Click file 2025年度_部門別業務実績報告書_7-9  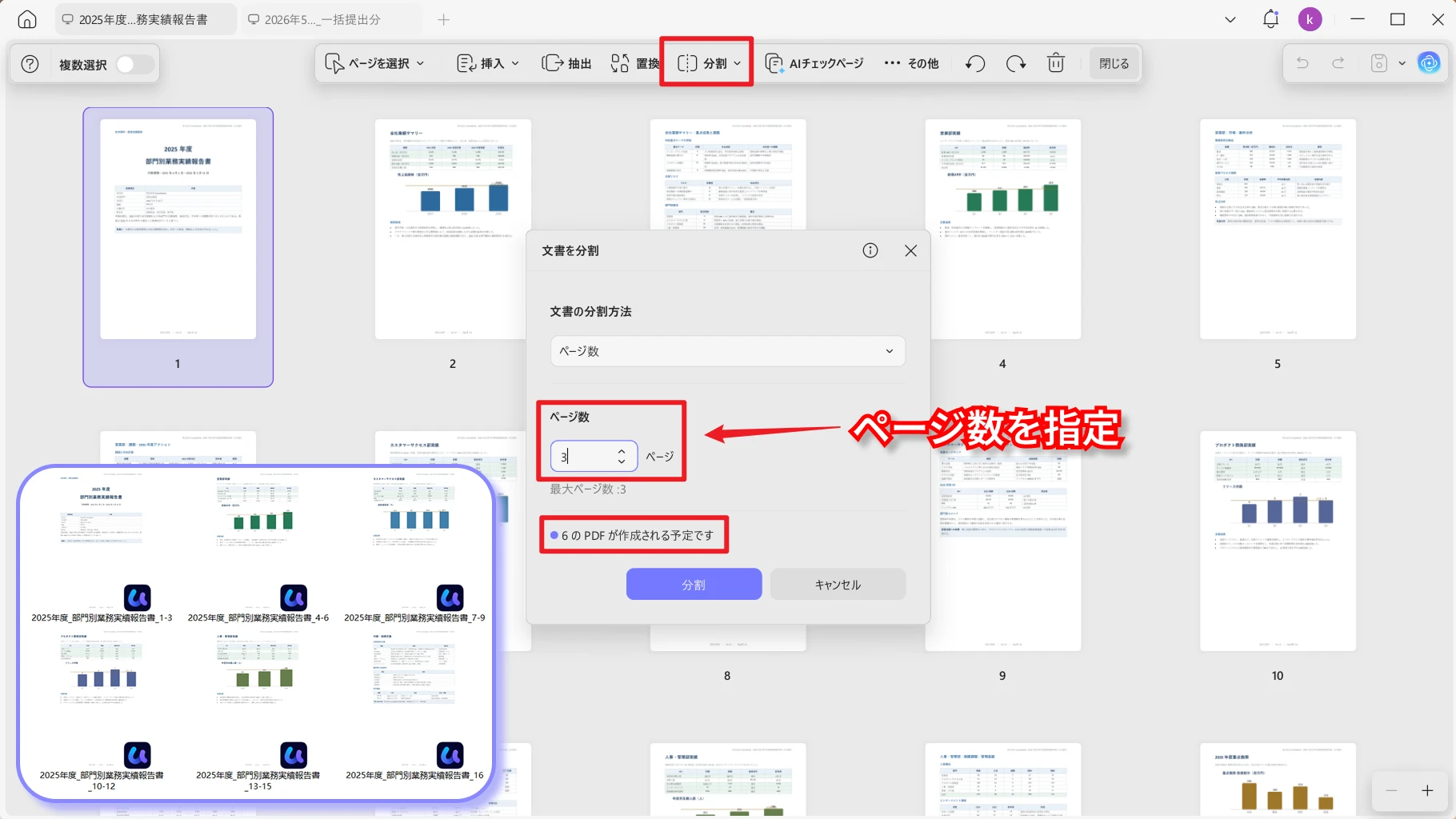pos(414,549)
